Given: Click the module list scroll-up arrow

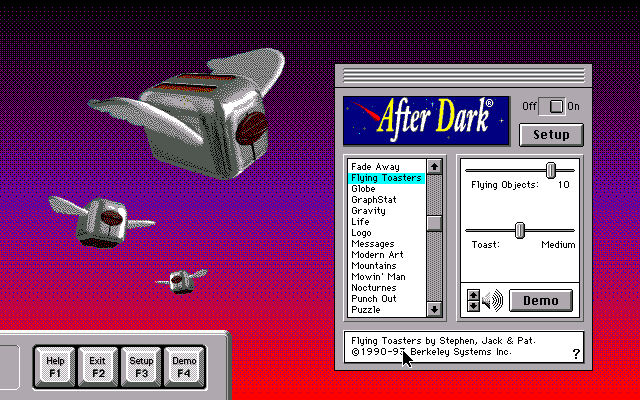Looking at the screenshot, I should coord(434,167).
